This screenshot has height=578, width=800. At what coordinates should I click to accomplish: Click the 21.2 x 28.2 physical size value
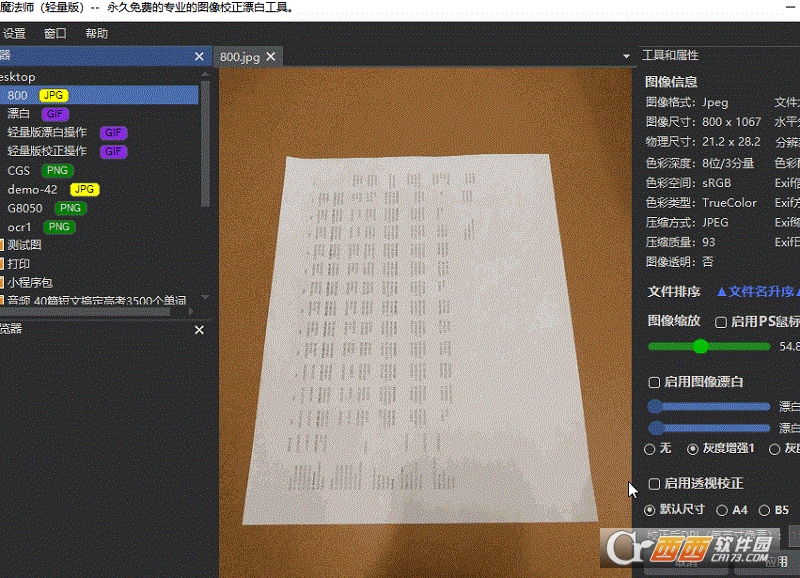point(731,142)
